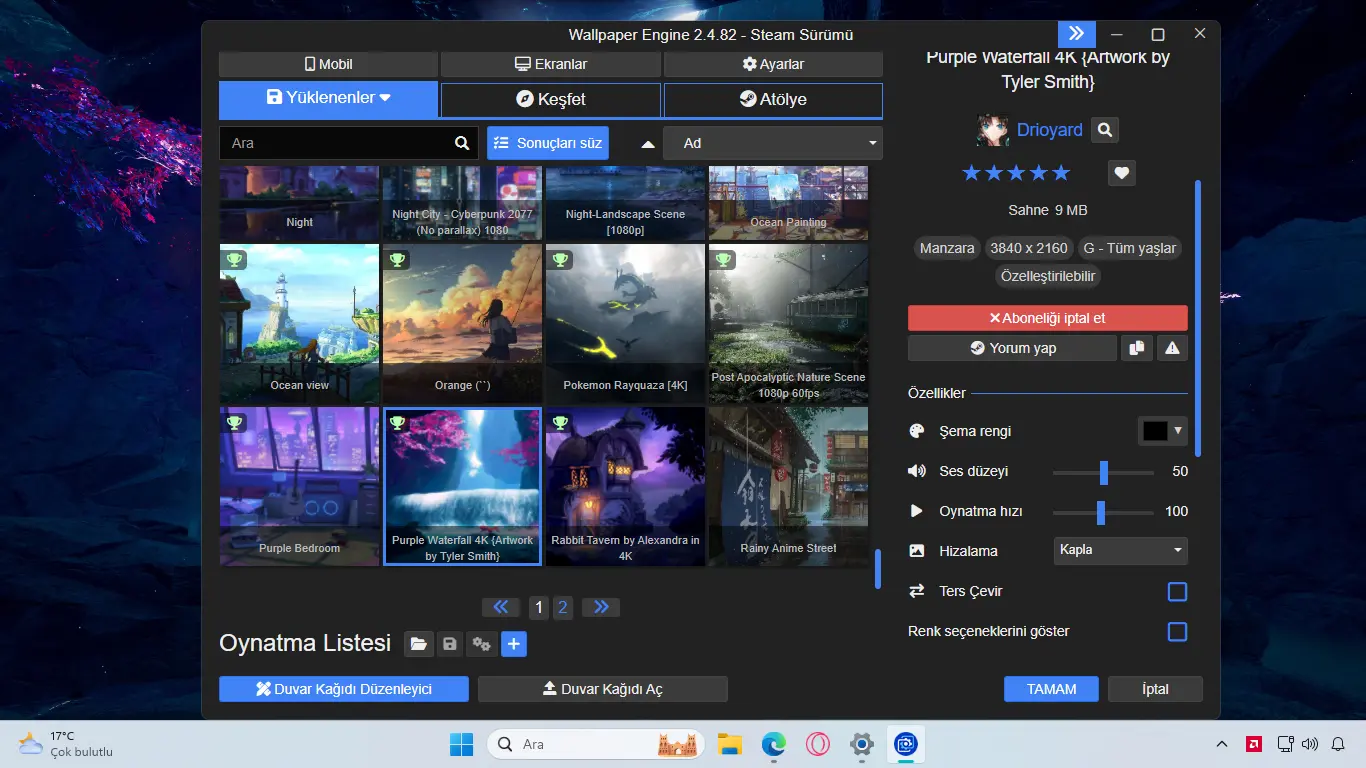Collapse side panel with double-arrow button
Viewport: 1366px width, 768px height.
pos(1077,33)
